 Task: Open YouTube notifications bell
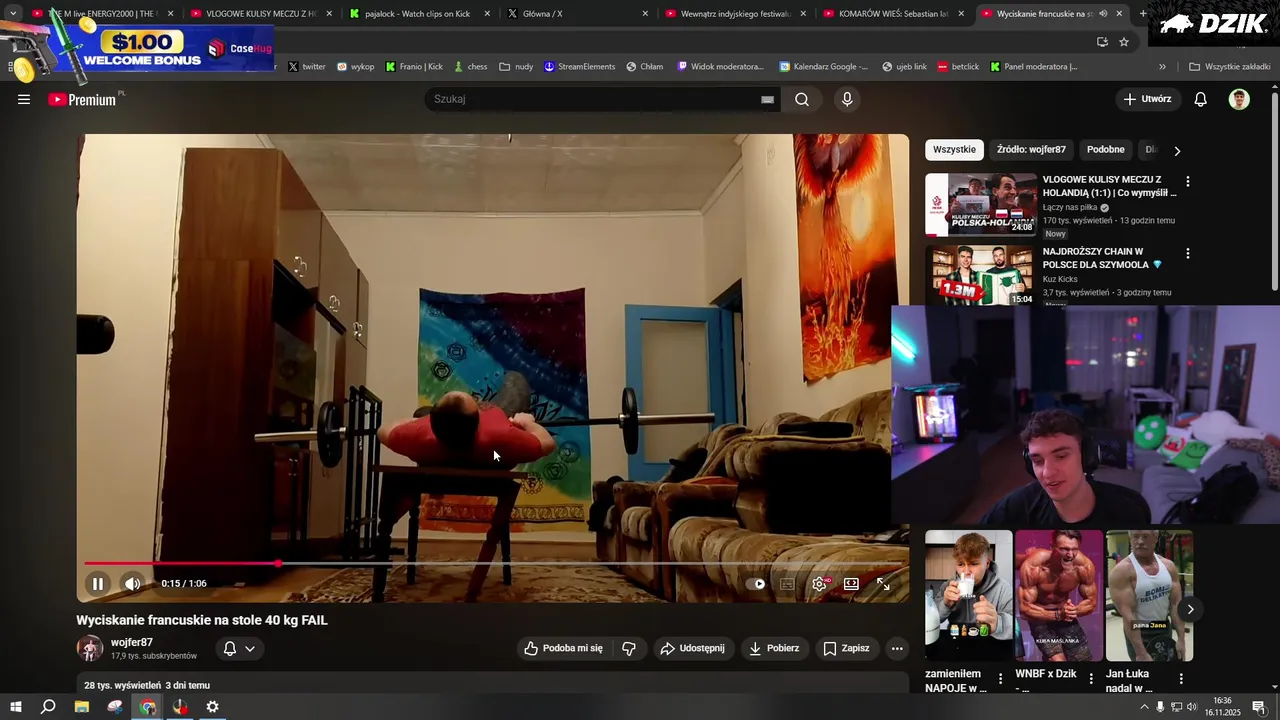1201,99
